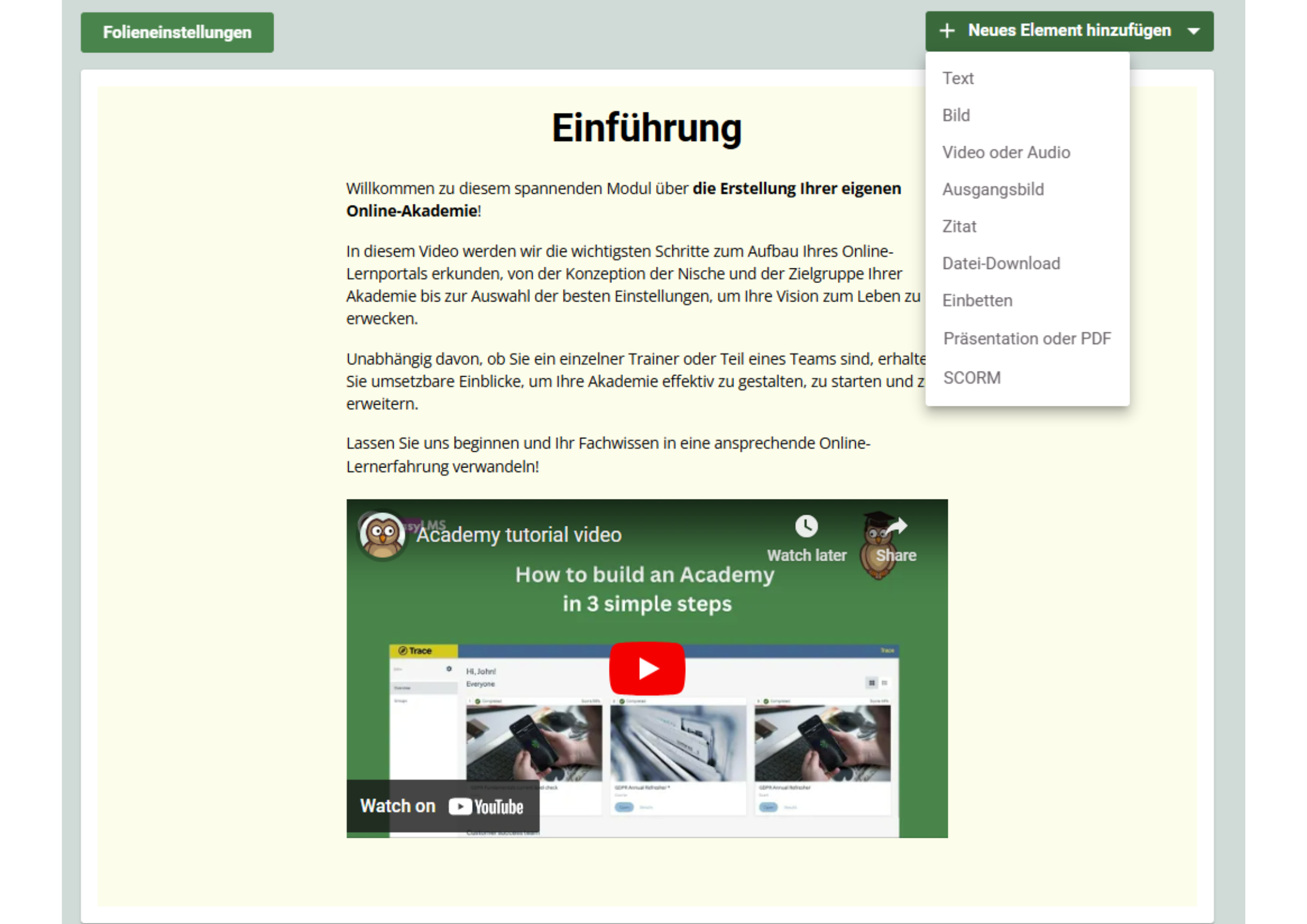Viewport: 1307px width, 924px height.
Task: Choose the Einbetten option
Action: click(977, 300)
